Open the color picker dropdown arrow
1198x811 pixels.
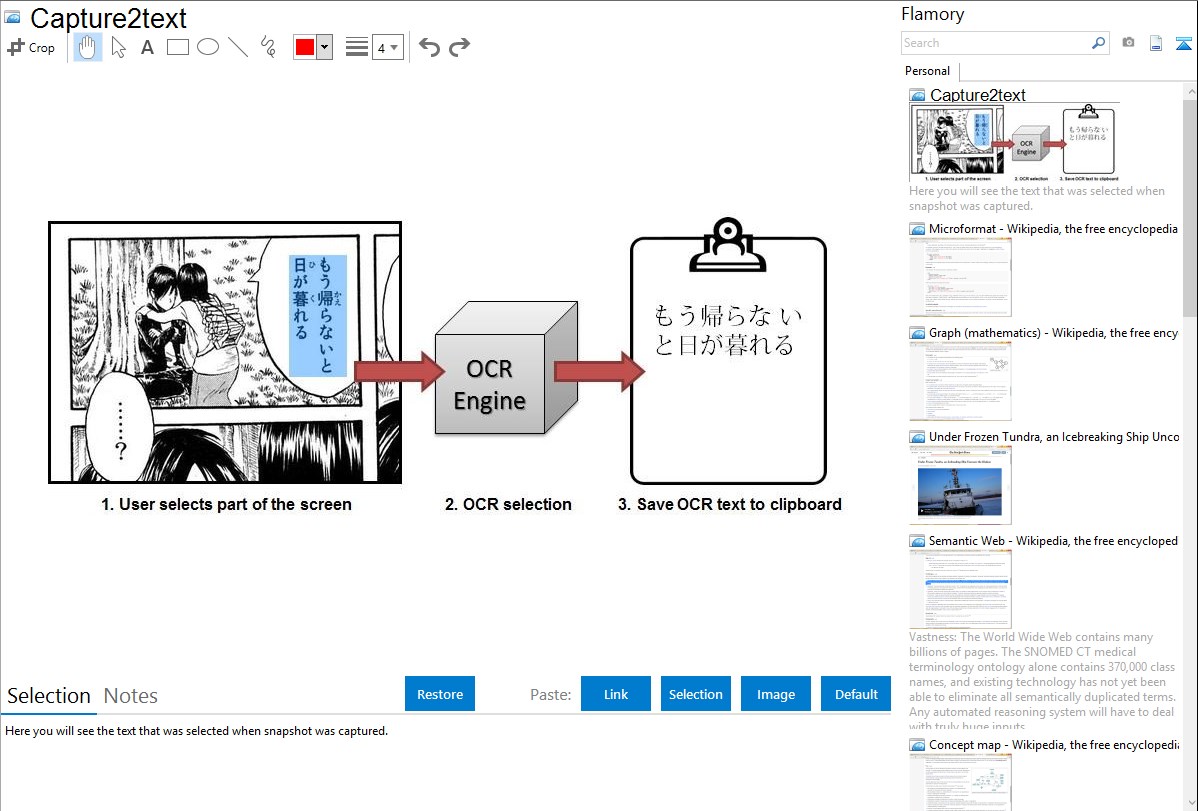(x=325, y=47)
